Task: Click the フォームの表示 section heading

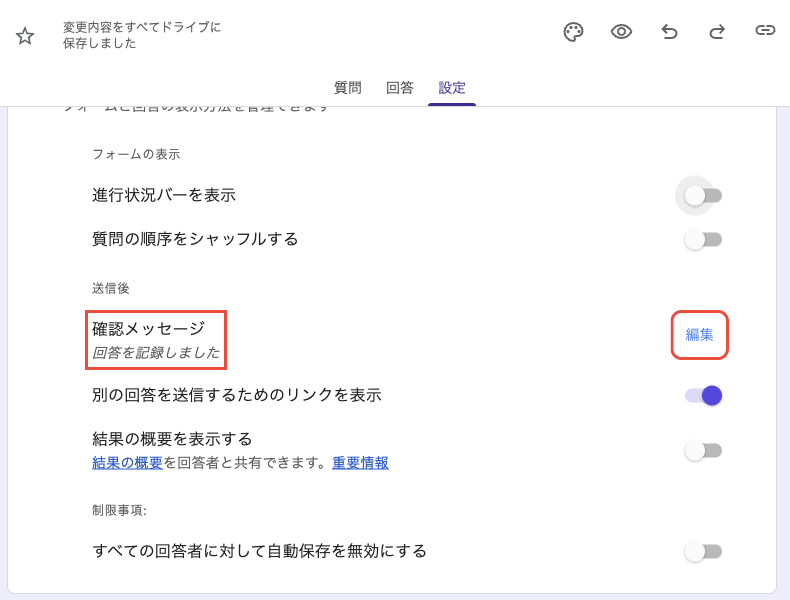Action: [x=136, y=154]
